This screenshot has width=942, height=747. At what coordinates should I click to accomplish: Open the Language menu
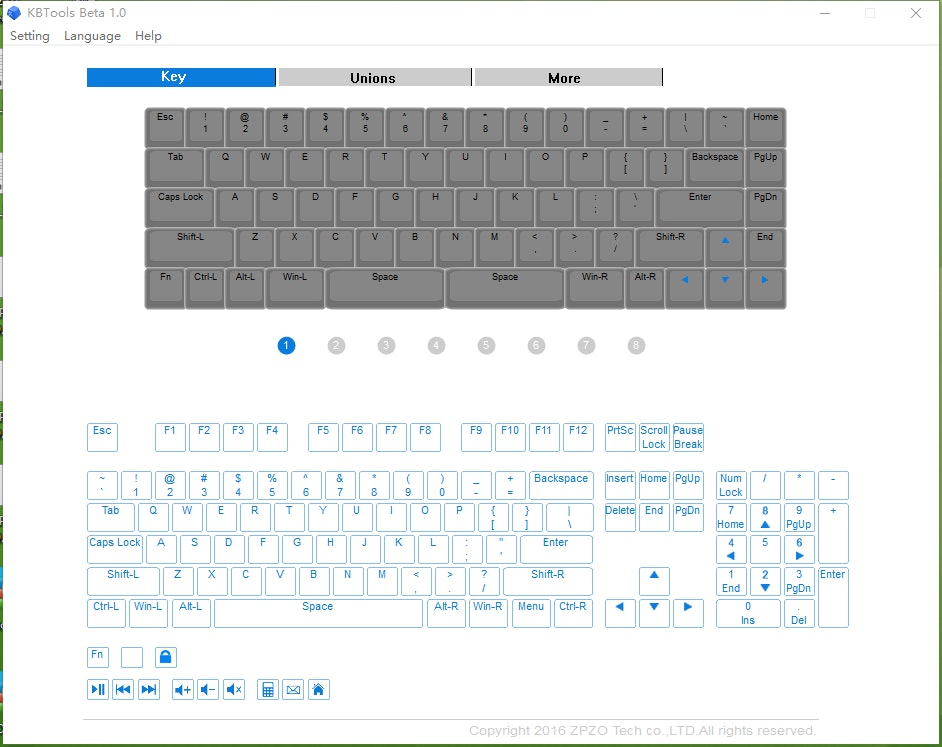click(92, 36)
